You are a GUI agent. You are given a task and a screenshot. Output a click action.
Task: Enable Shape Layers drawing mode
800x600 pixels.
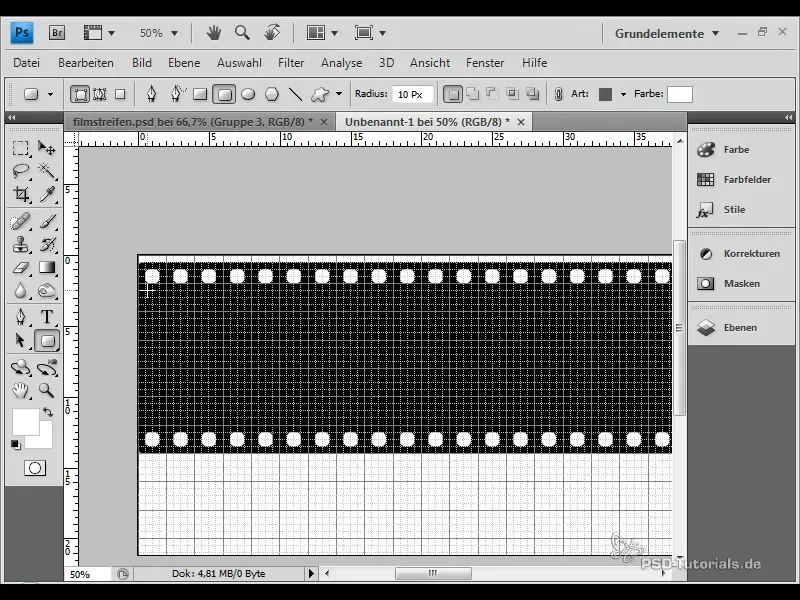80,94
